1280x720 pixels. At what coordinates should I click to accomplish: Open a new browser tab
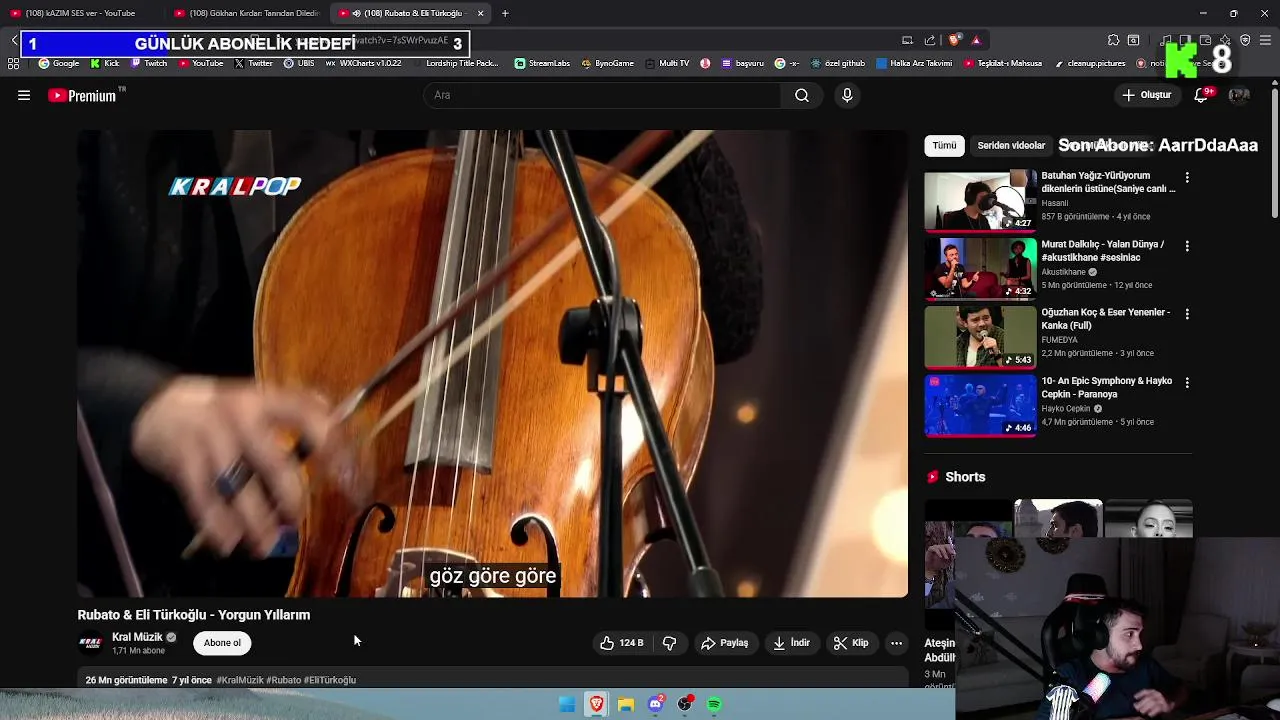[x=505, y=13]
